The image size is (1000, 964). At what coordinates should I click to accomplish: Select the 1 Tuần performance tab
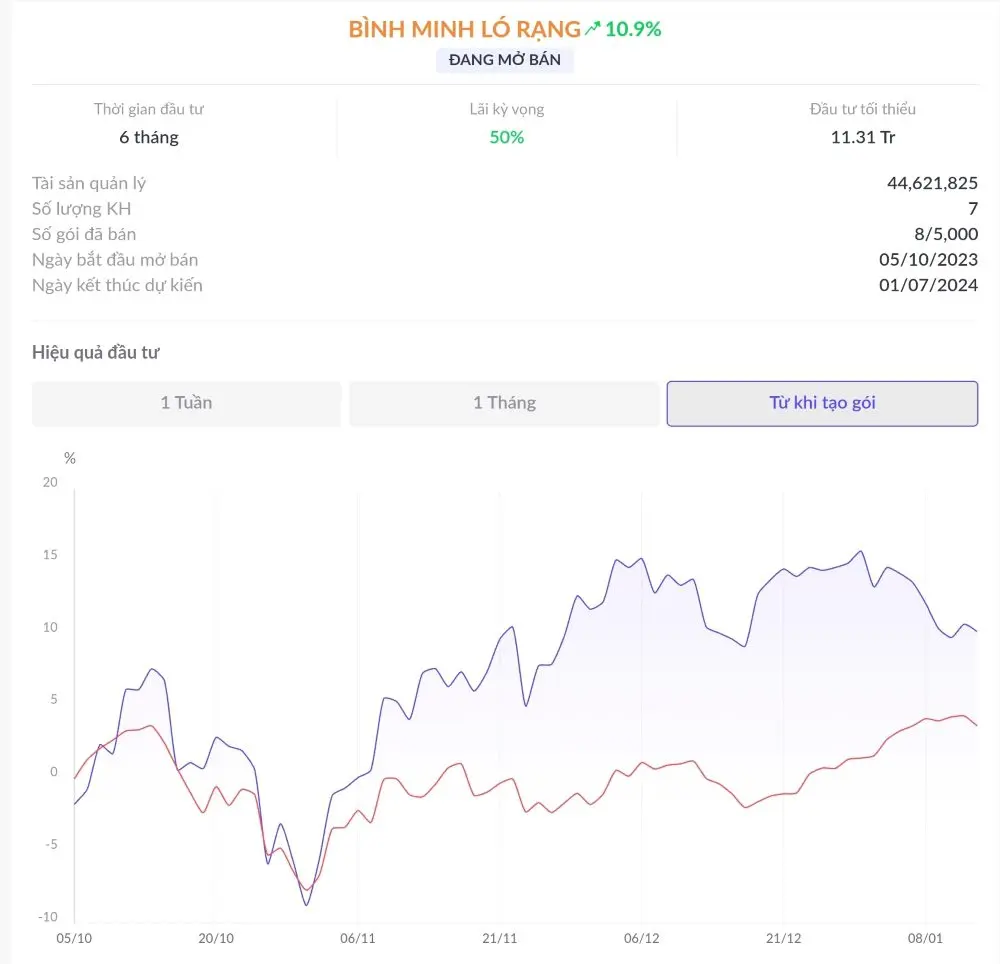coord(186,403)
